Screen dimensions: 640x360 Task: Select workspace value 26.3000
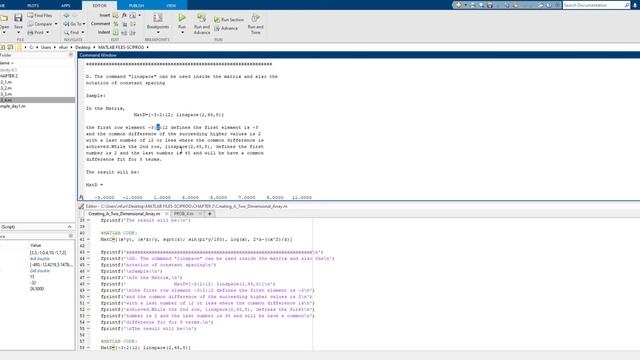37,289
